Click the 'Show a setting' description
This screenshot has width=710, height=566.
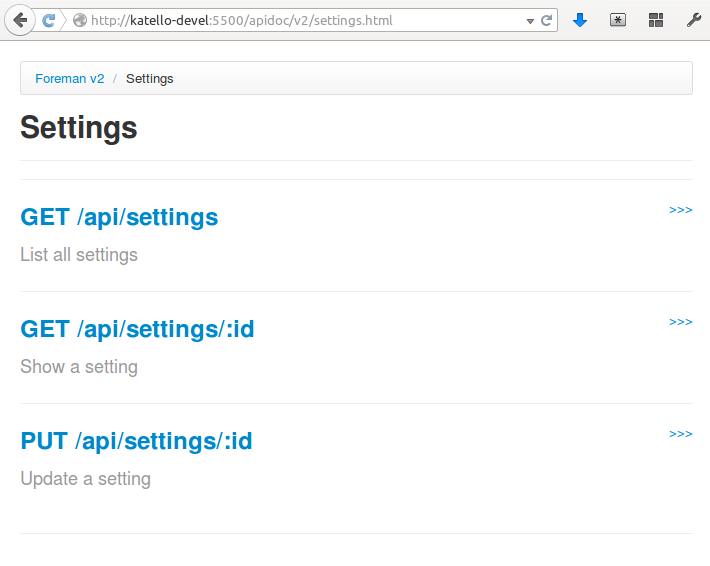[79, 367]
